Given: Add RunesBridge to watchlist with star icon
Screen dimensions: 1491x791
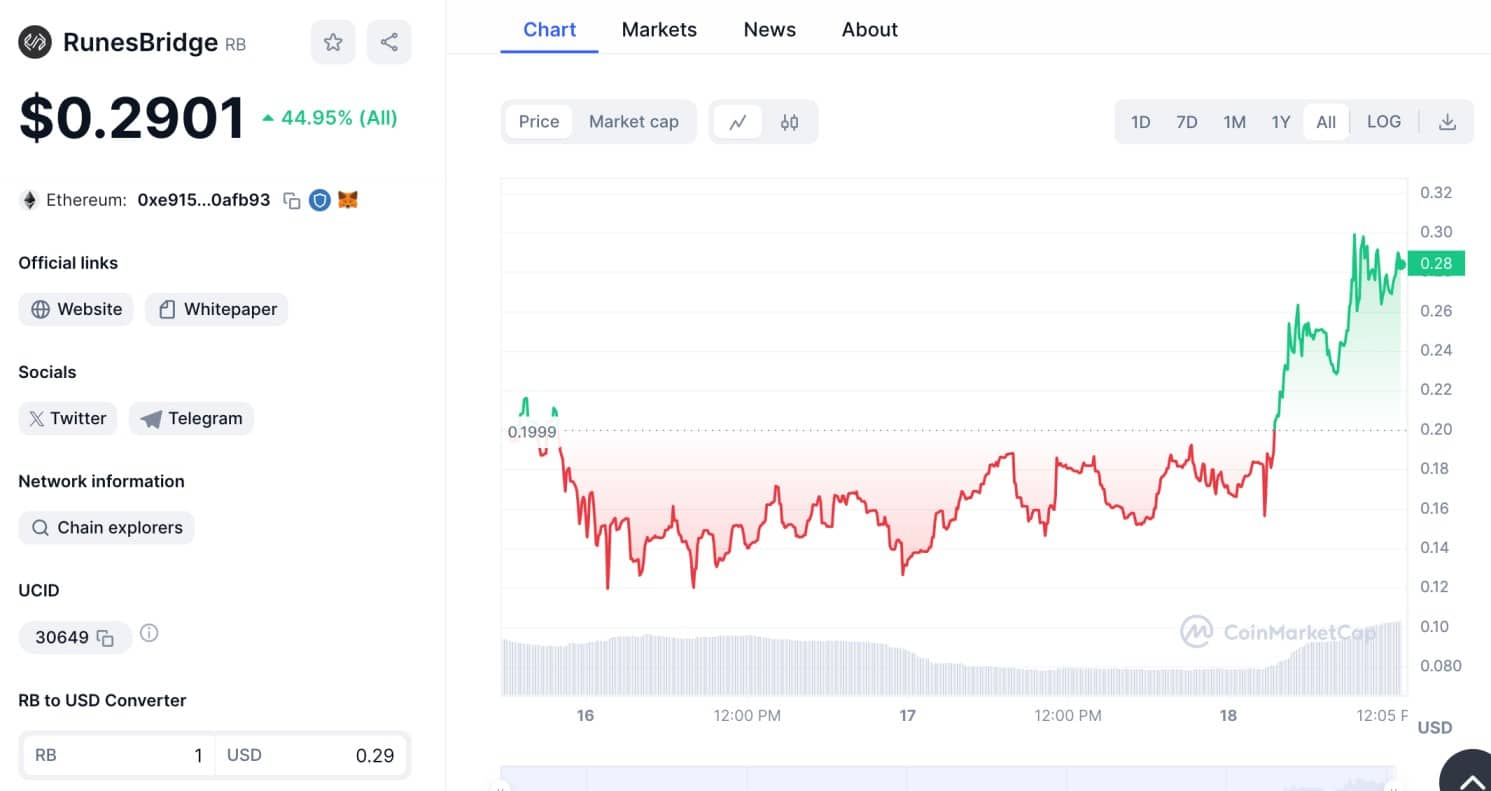Looking at the screenshot, I should click(x=333, y=42).
